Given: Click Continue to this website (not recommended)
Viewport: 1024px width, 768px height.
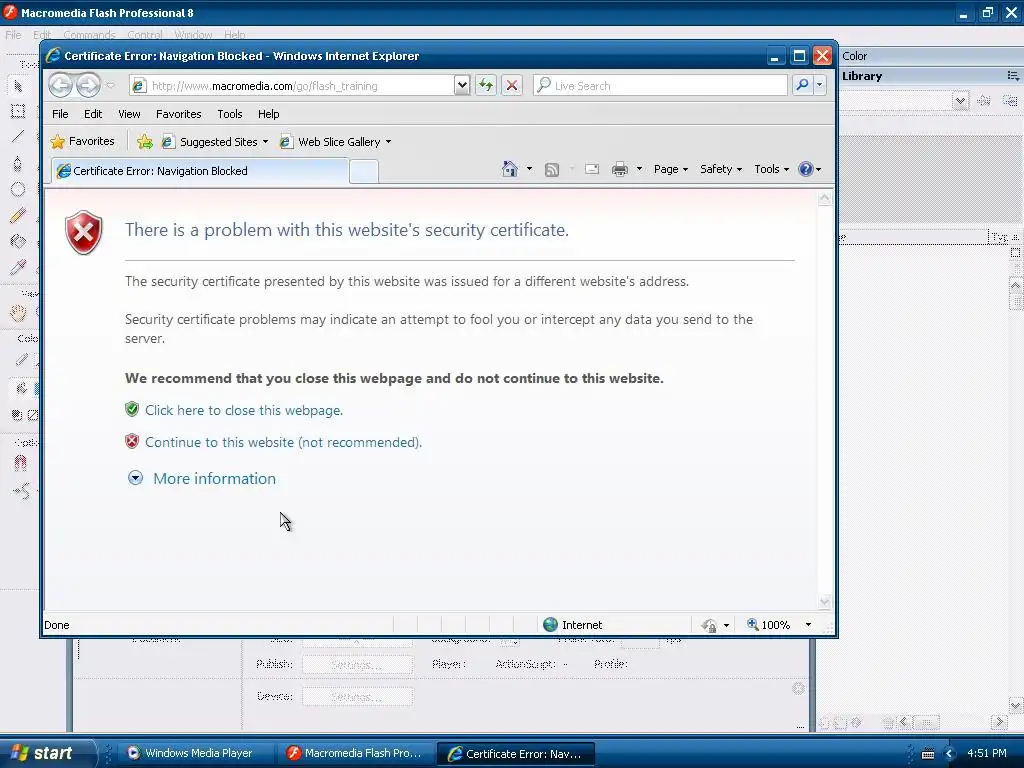Looking at the screenshot, I should pos(283,442).
